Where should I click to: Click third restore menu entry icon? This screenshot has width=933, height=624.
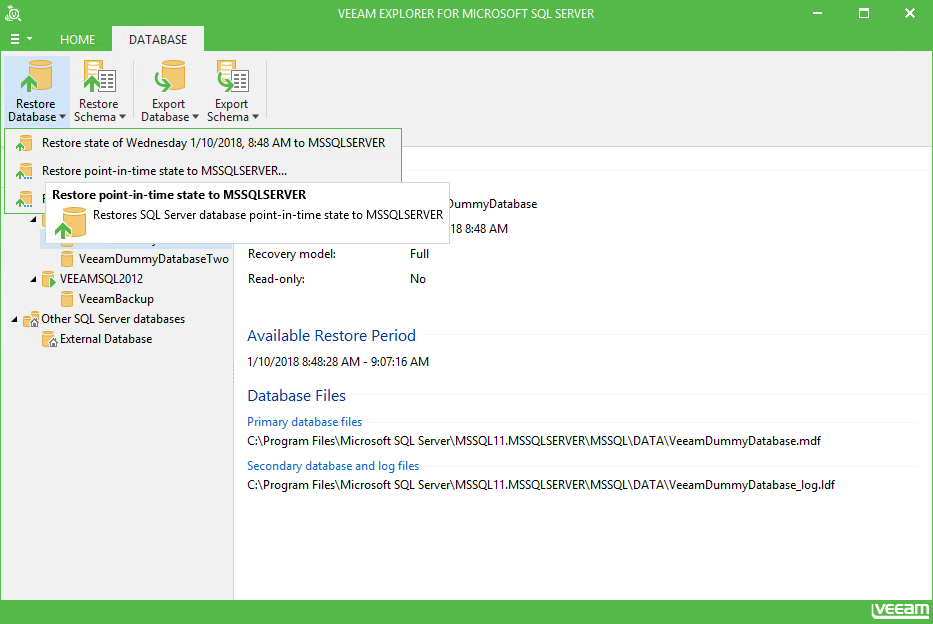pos(24,199)
